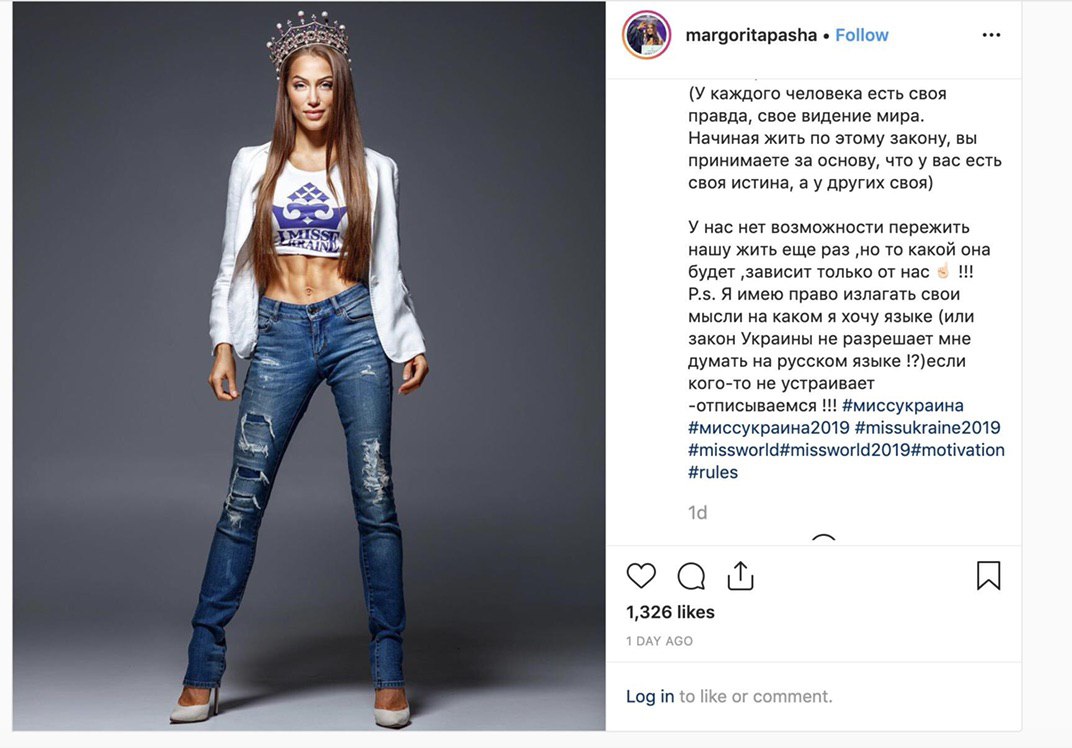Open the #missukraine2019 hashtag
1072x748 pixels.
point(927,428)
